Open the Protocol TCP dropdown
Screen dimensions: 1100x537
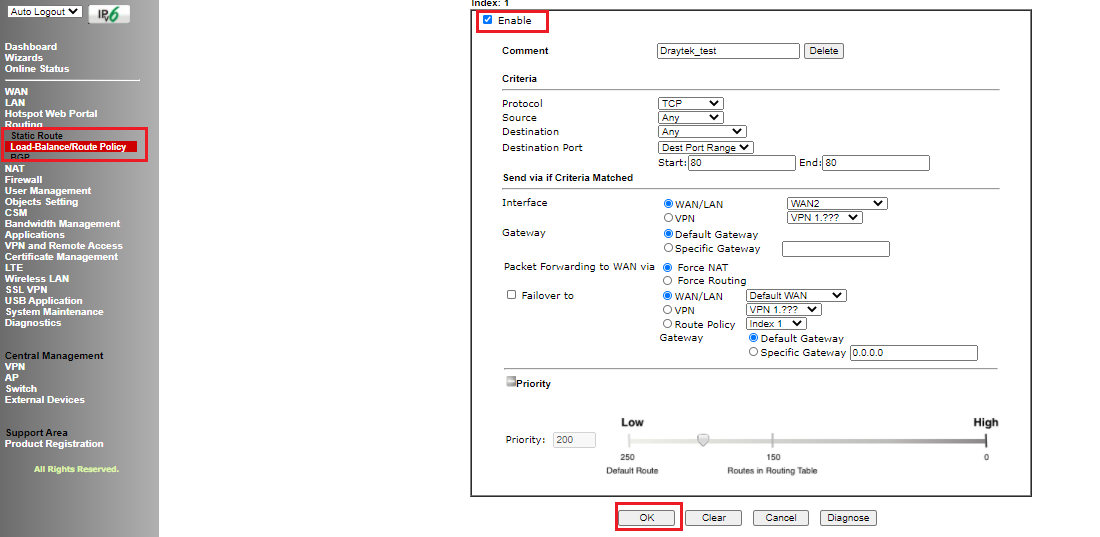coord(690,103)
